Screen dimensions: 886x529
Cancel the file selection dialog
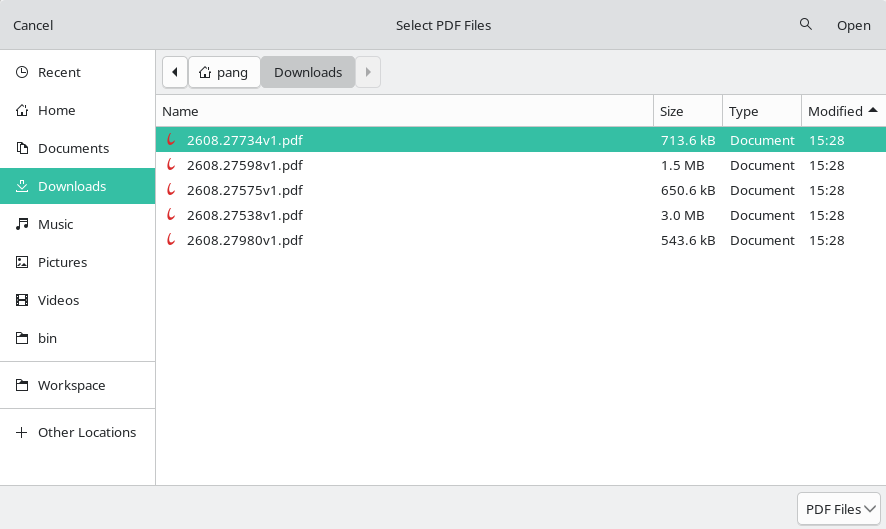tap(33, 25)
